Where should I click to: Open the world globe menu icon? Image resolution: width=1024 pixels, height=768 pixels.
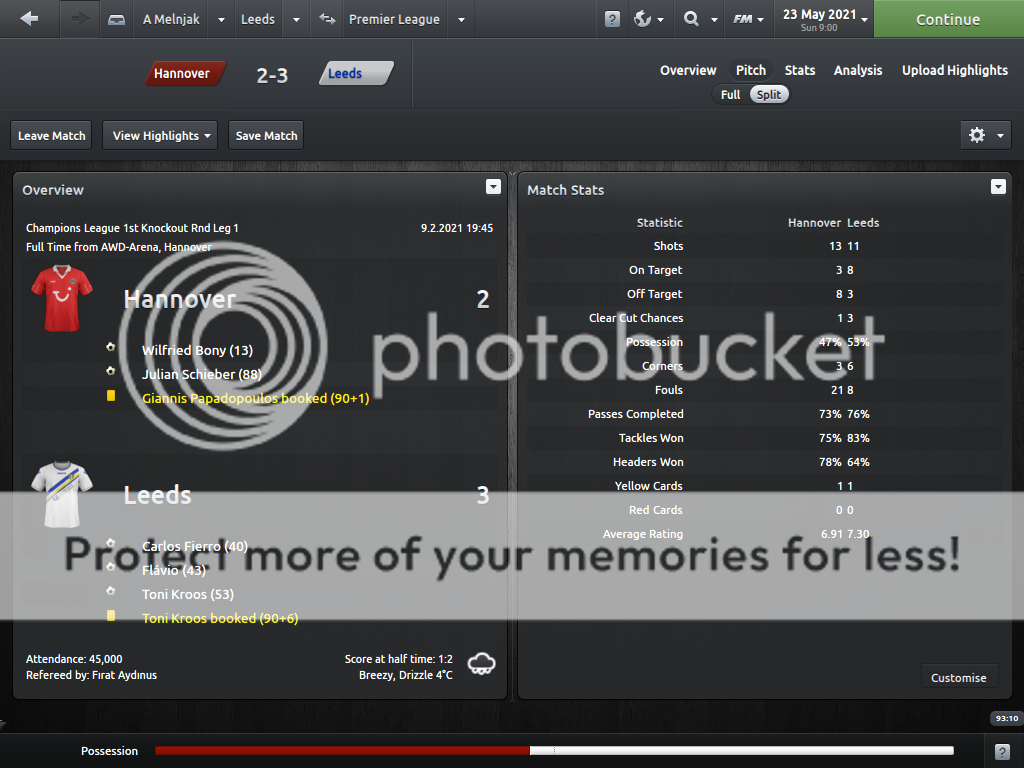643,19
